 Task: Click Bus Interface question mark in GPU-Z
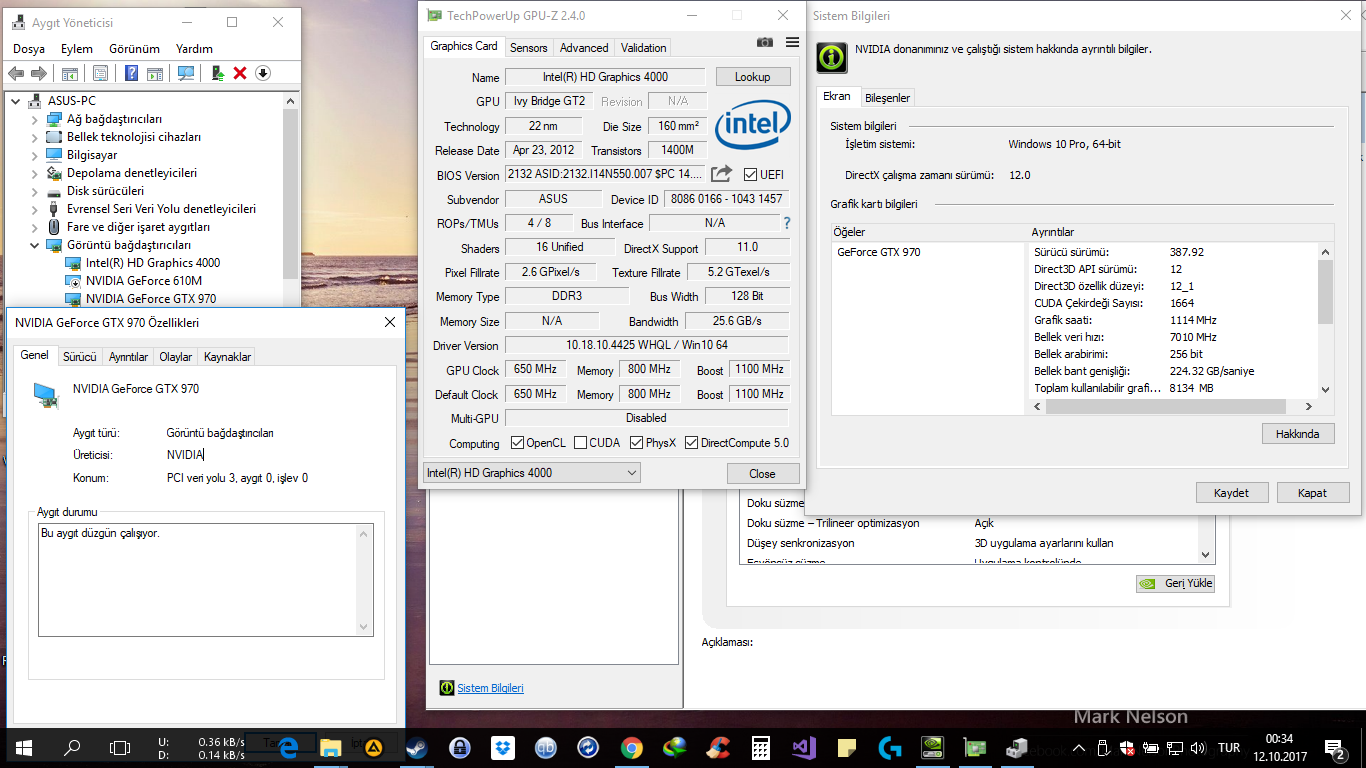pyautogui.click(x=787, y=223)
